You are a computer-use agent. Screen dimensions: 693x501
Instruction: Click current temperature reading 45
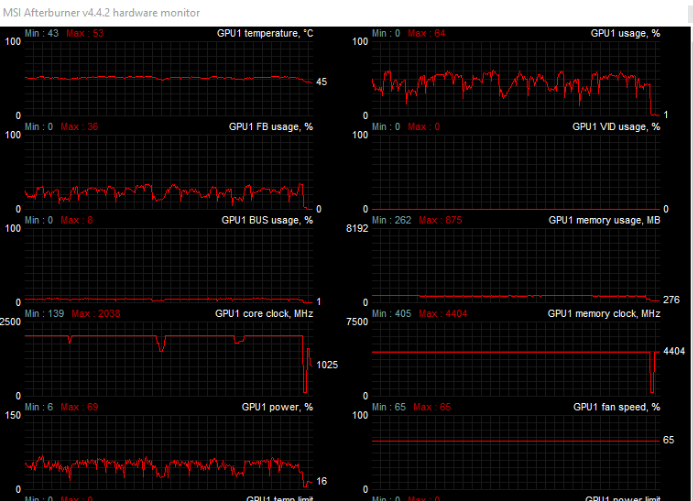322,82
